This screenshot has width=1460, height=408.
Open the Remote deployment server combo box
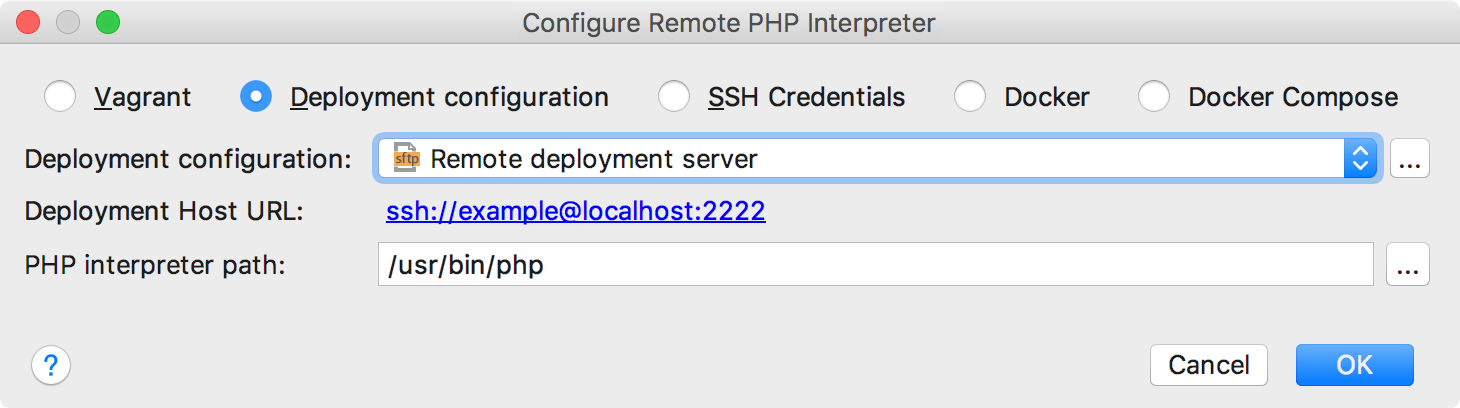click(x=877, y=159)
